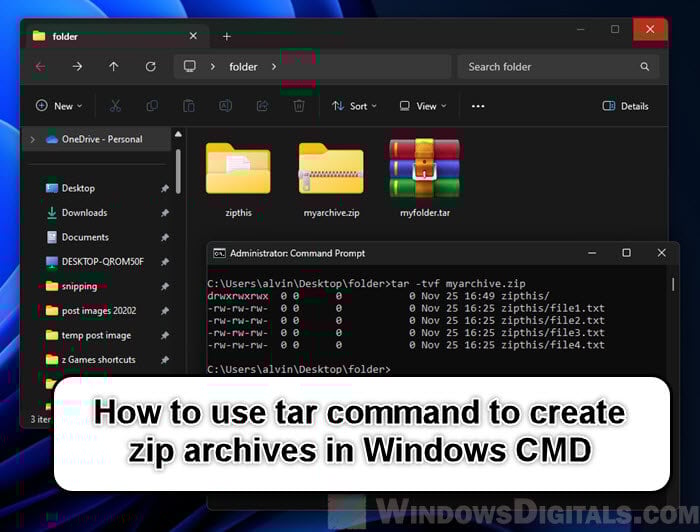
Task: Toggle the Details pane
Action: point(625,106)
